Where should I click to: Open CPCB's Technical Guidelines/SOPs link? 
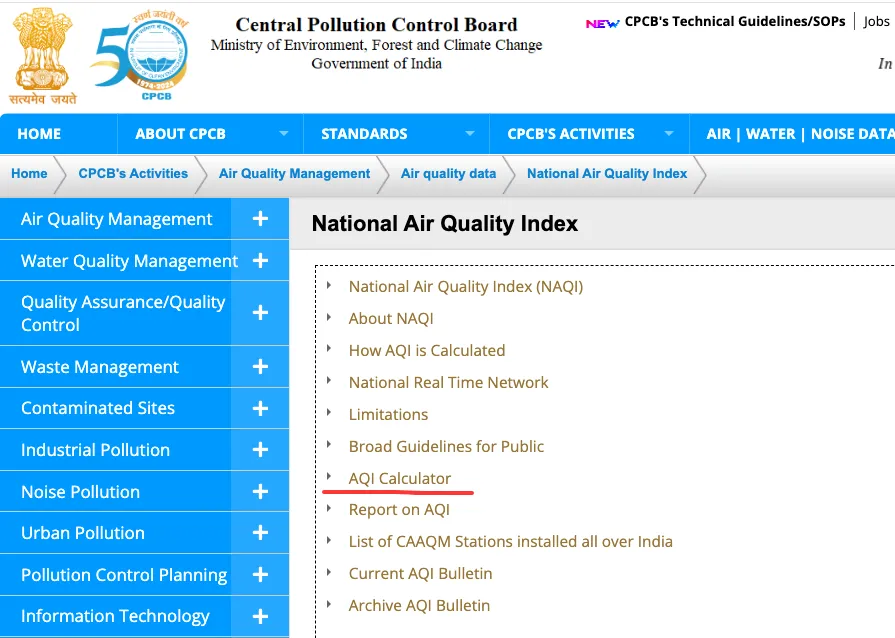[735, 22]
